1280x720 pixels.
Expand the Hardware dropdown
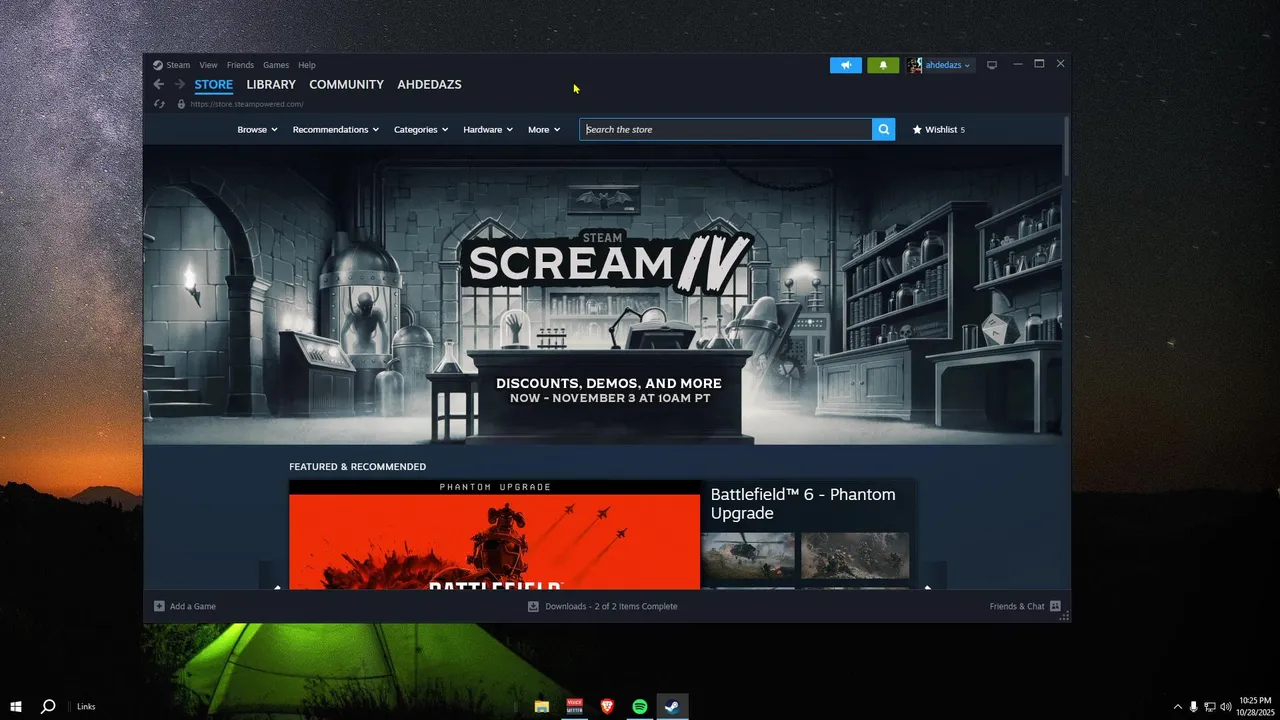pos(488,129)
